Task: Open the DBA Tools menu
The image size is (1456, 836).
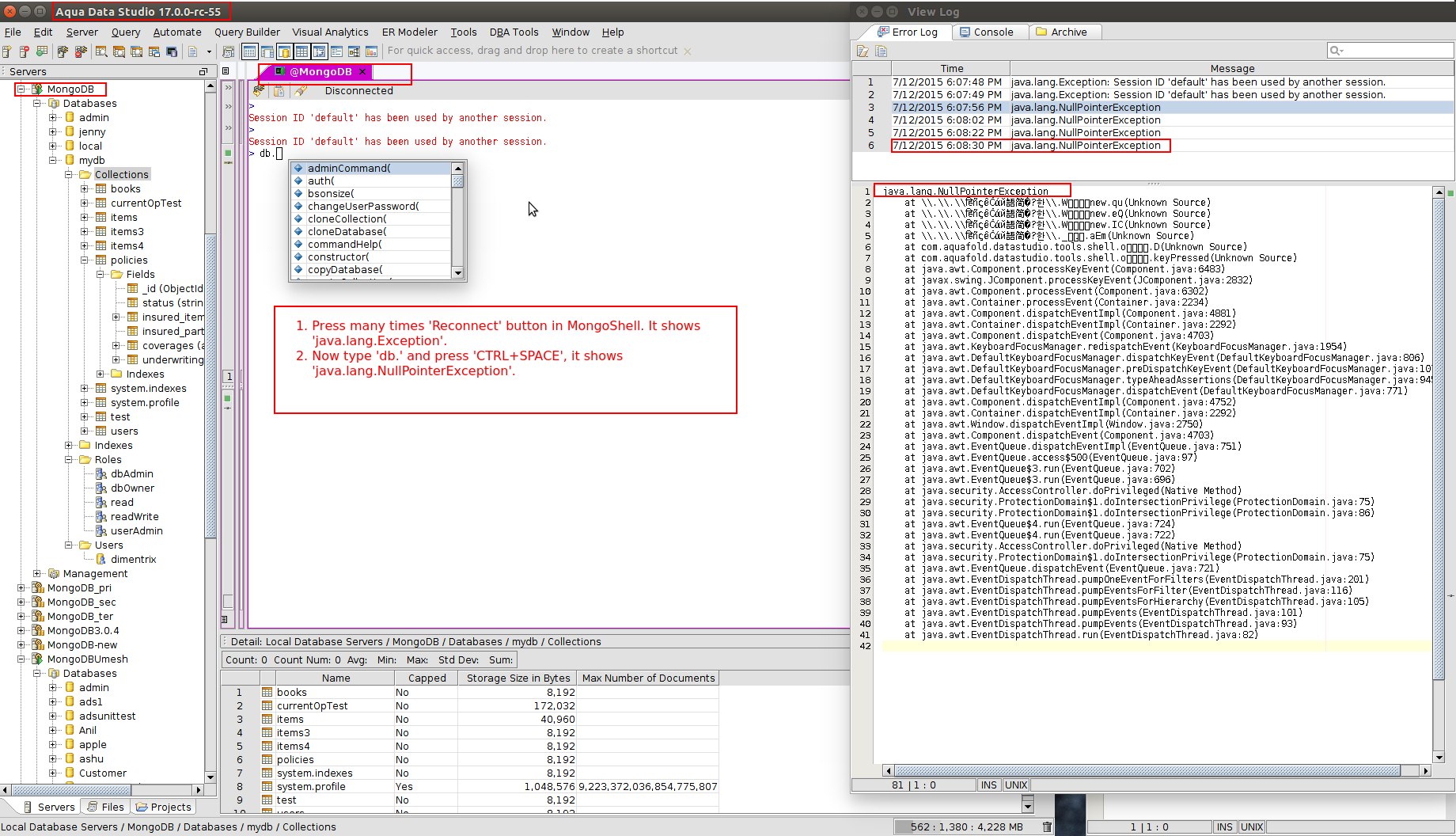Action: coord(514,32)
